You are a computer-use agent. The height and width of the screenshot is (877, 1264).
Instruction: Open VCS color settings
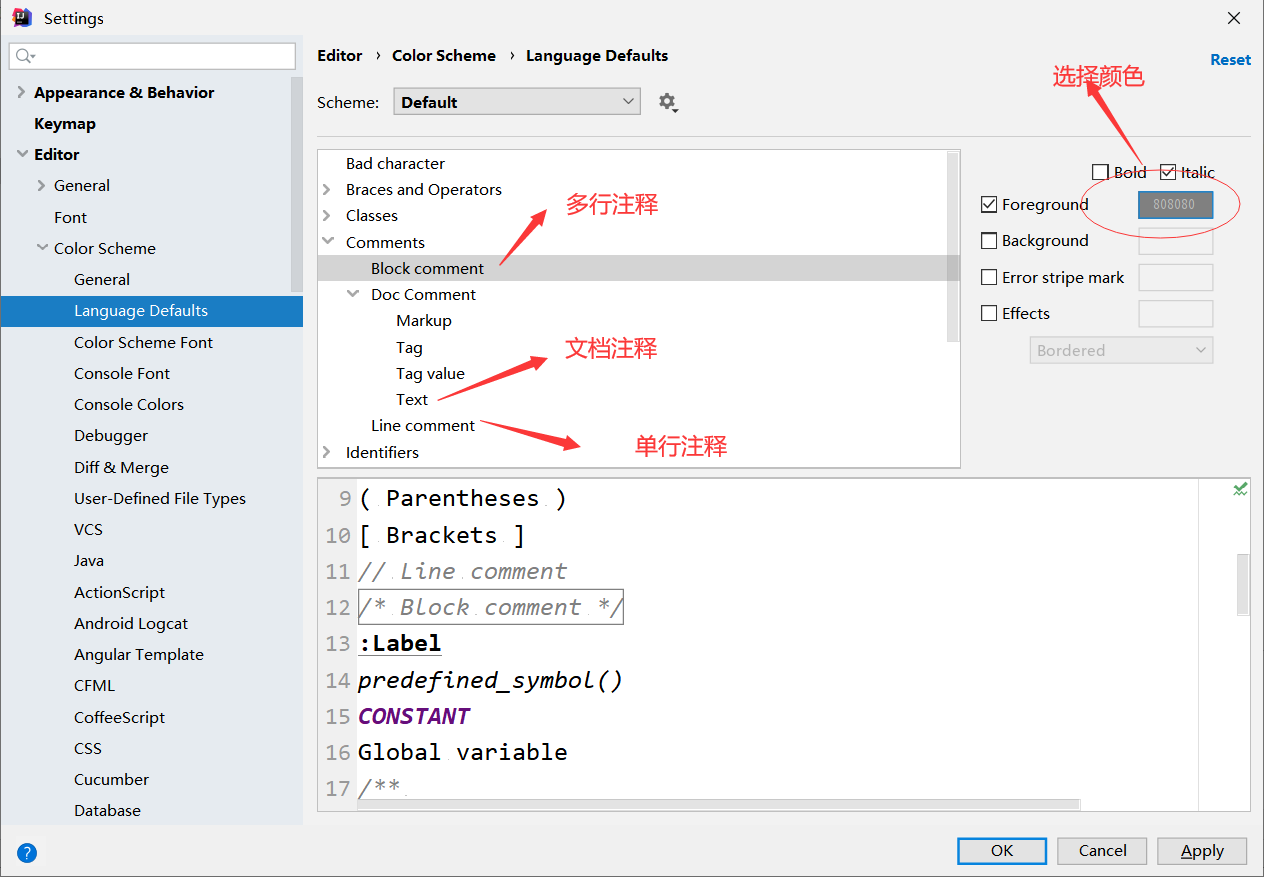click(x=88, y=529)
